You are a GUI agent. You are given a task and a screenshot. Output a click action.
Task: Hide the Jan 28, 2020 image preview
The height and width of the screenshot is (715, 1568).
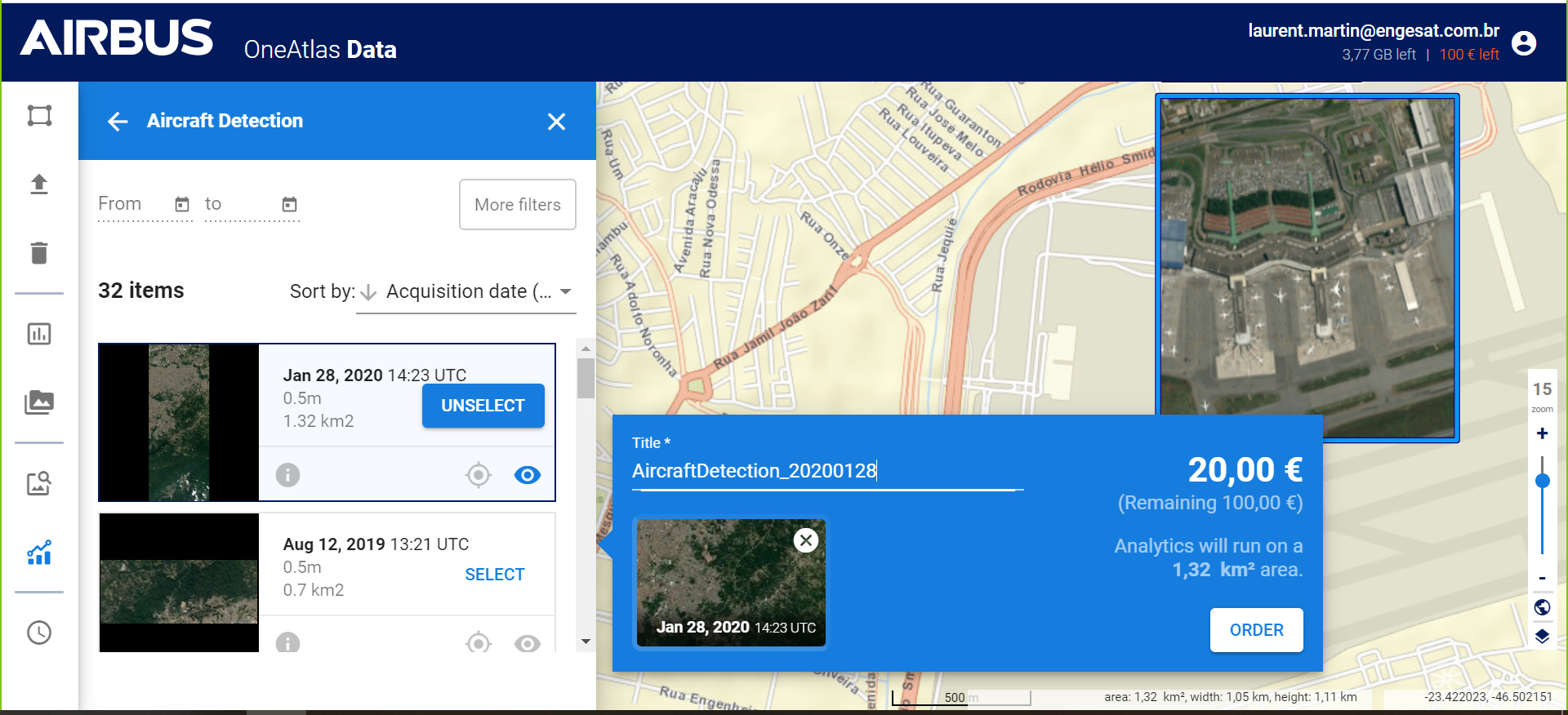[x=528, y=475]
